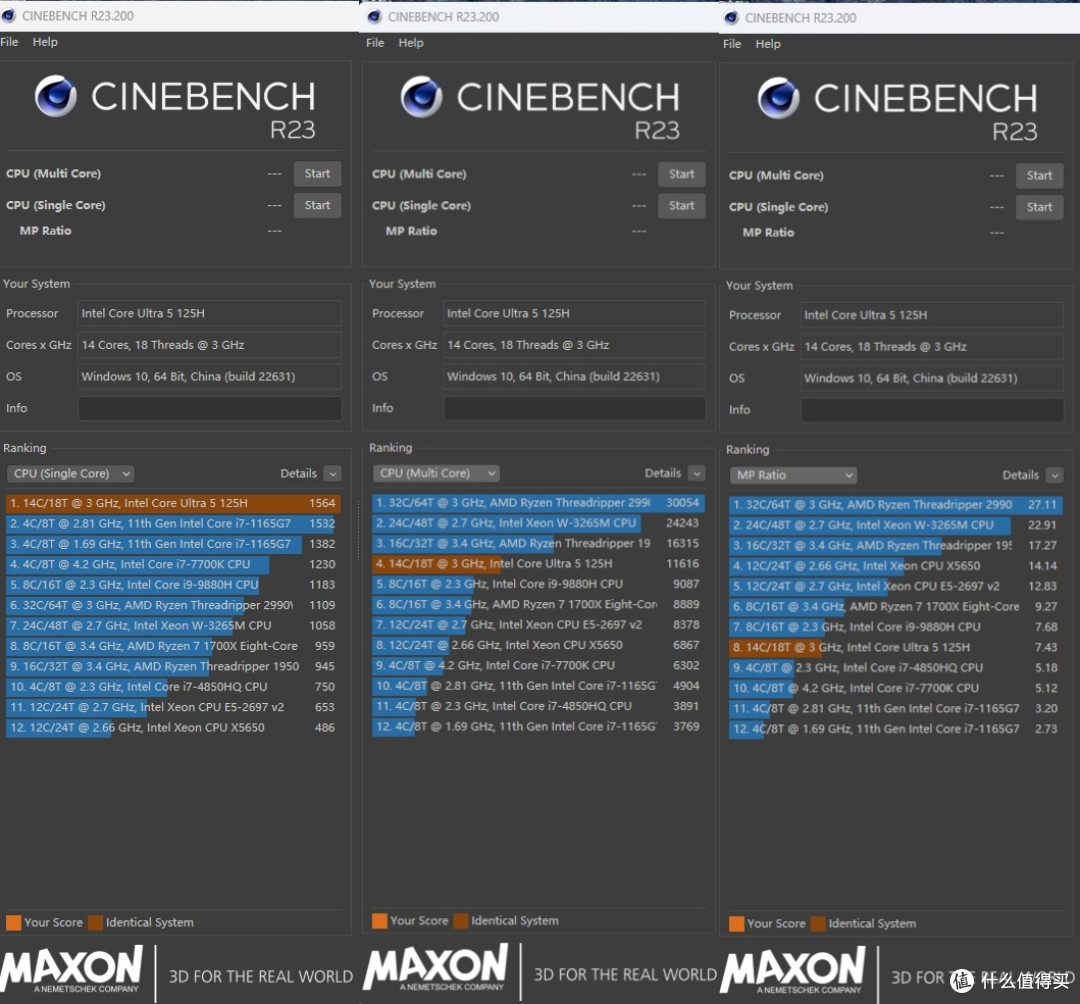The height and width of the screenshot is (1004, 1080).
Task: Click the Cinebench title bar icon in middle window
Action: point(375,17)
